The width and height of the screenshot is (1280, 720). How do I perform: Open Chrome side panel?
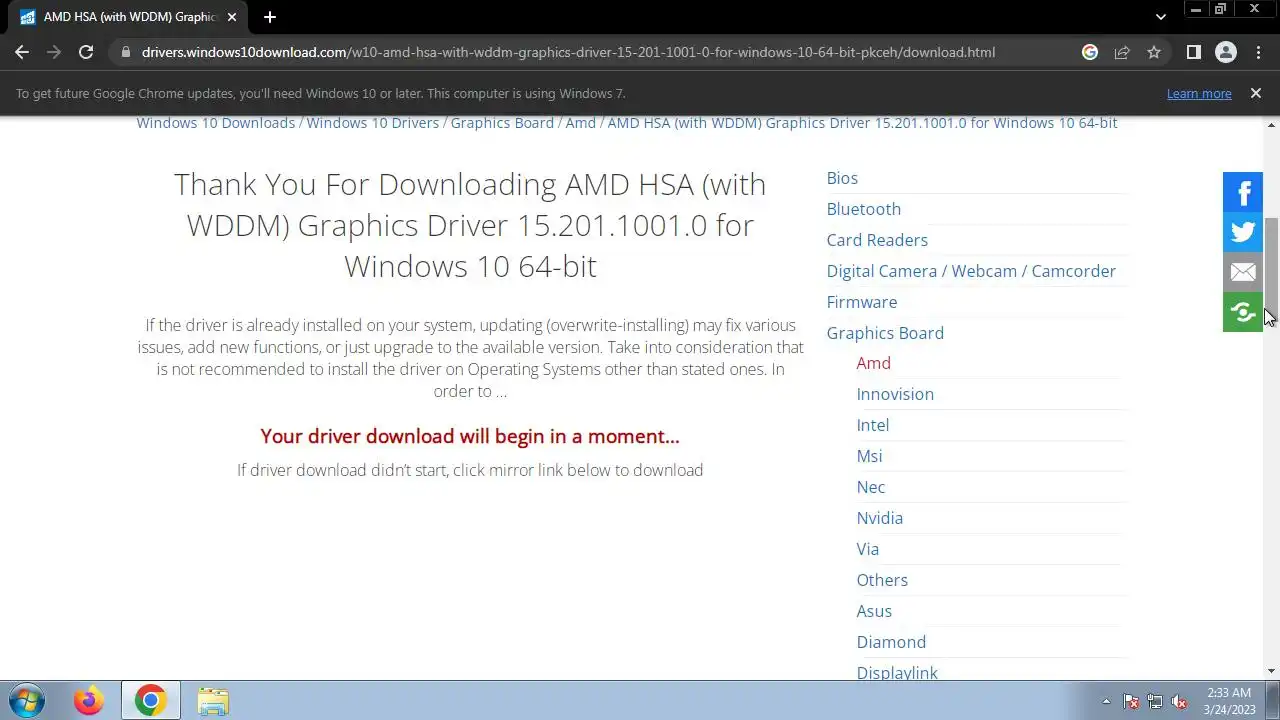coord(1193,52)
